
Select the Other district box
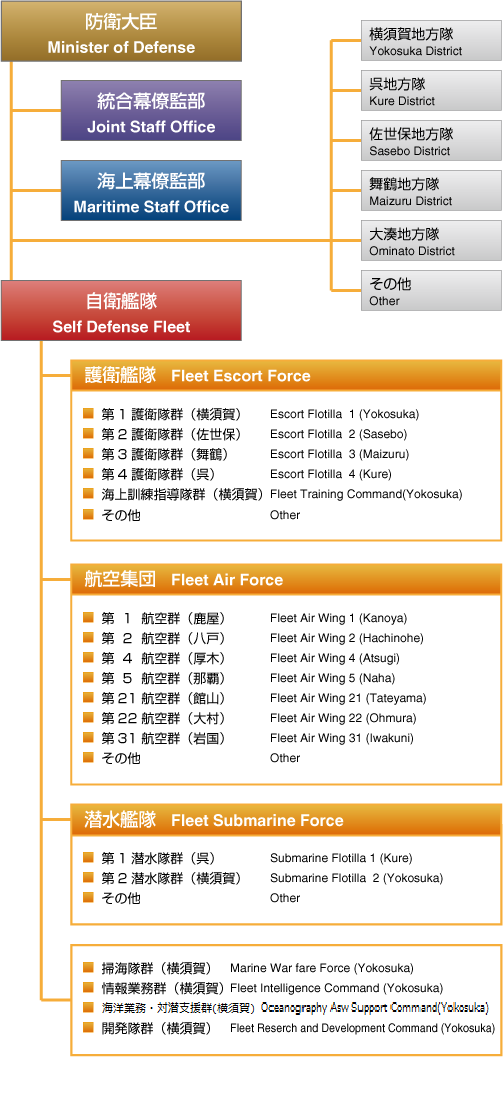(x=431, y=291)
